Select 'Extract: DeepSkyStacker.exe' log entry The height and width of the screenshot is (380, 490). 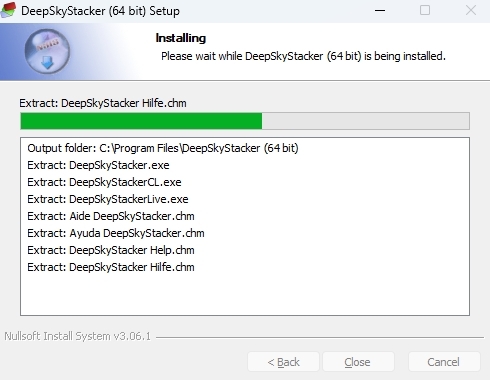98,165
